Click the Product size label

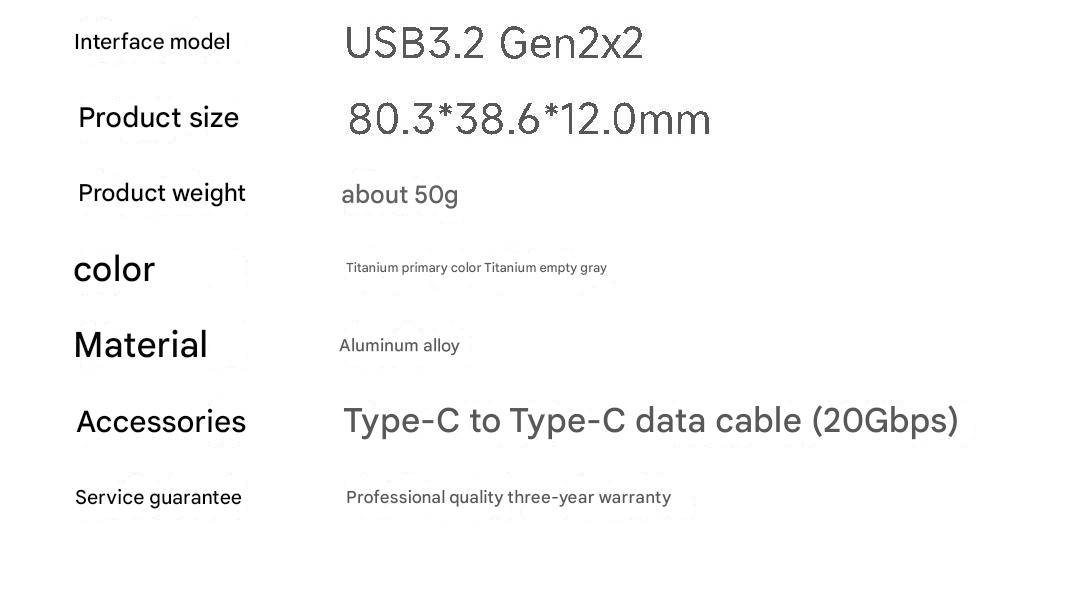click(158, 118)
